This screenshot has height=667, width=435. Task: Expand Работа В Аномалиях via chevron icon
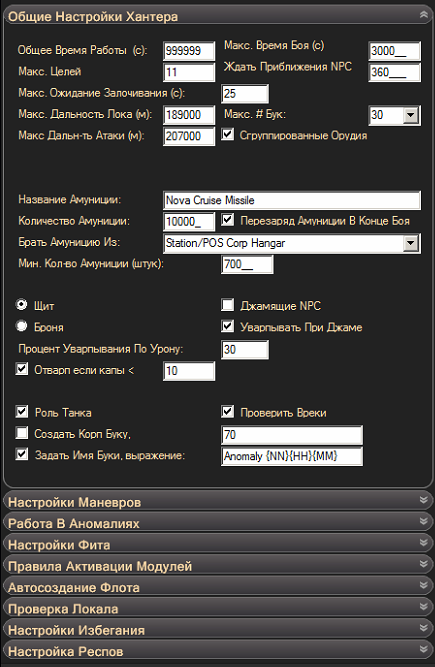click(423, 521)
